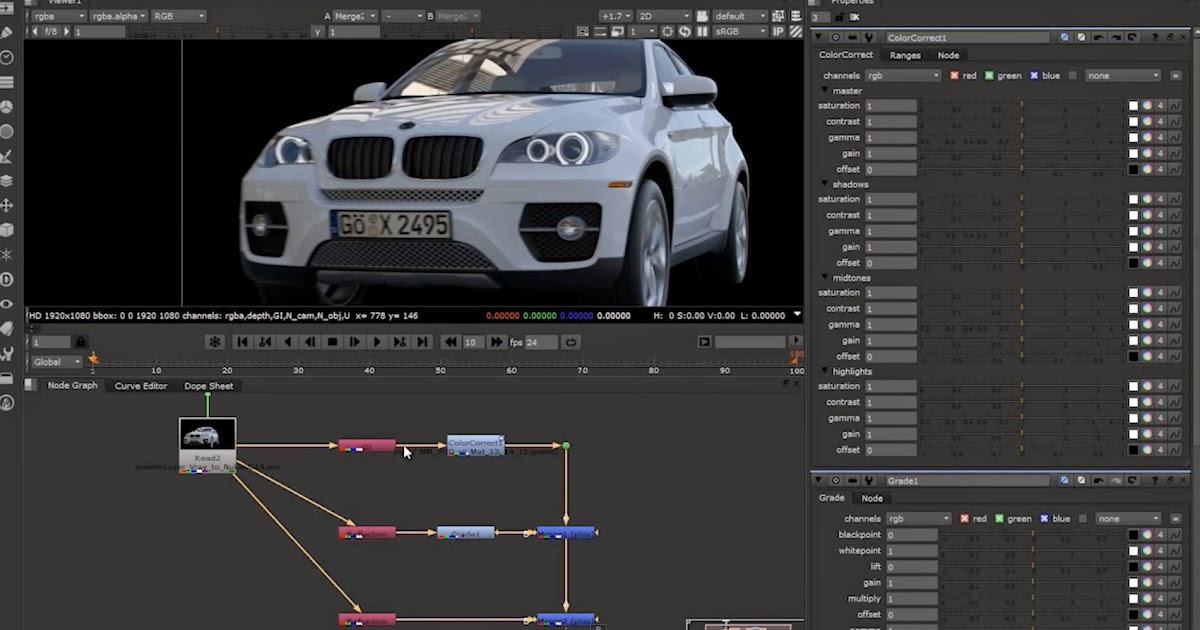Toggle Grade1 blue channel checkbox
This screenshot has width=1200, height=630.
(1044, 519)
